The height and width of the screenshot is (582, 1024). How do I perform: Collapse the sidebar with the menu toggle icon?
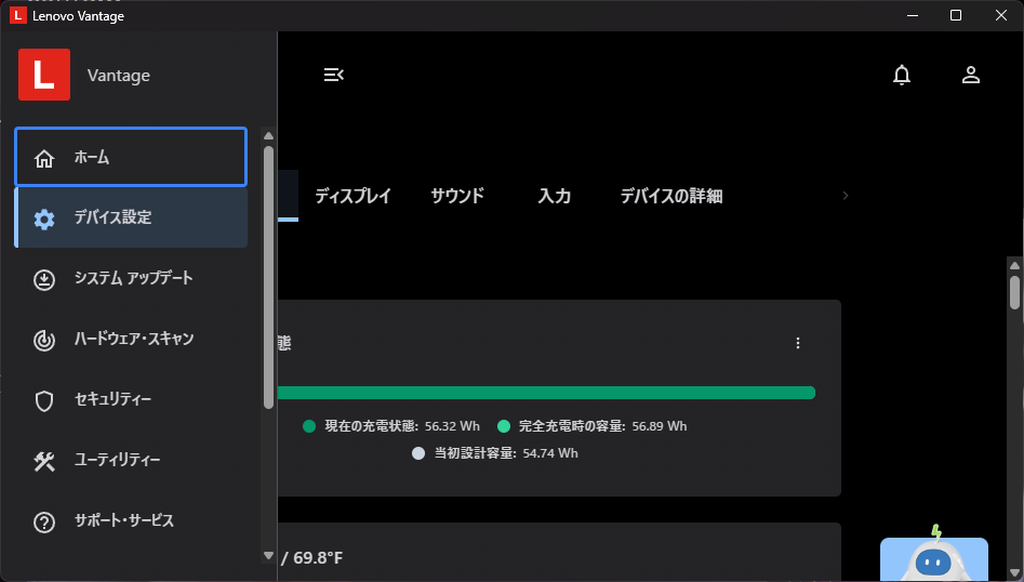[x=333, y=75]
